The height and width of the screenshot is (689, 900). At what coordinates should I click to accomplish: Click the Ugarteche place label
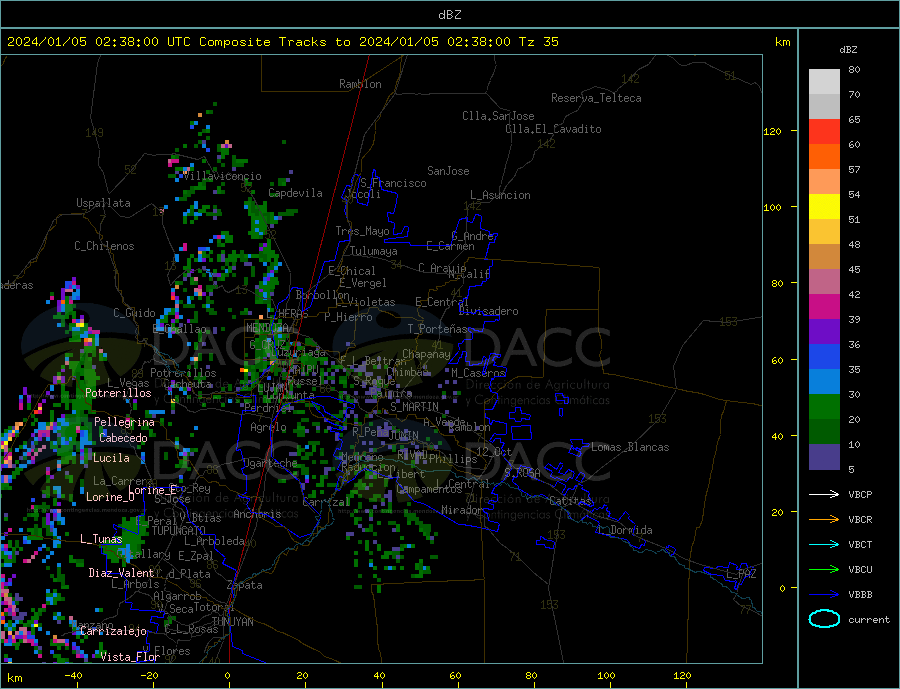click(x=270, y=463)
